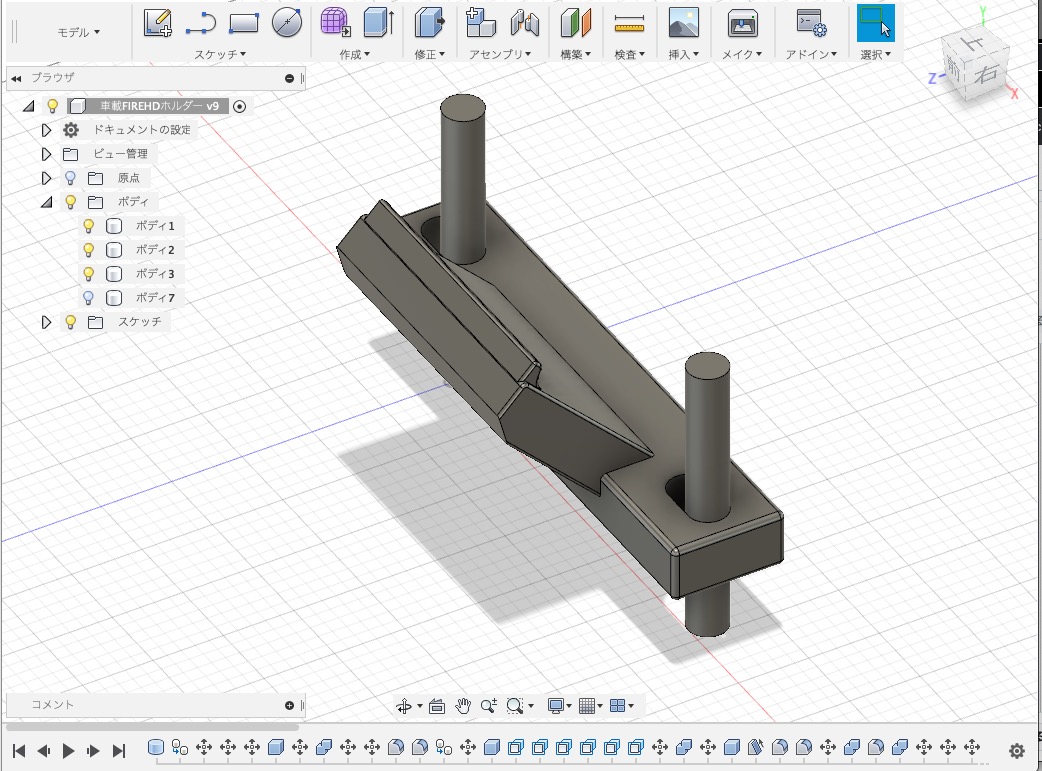Screen dimensions: 1042x771
Task: Select the Pan hand icon
Action: point(463,706)
